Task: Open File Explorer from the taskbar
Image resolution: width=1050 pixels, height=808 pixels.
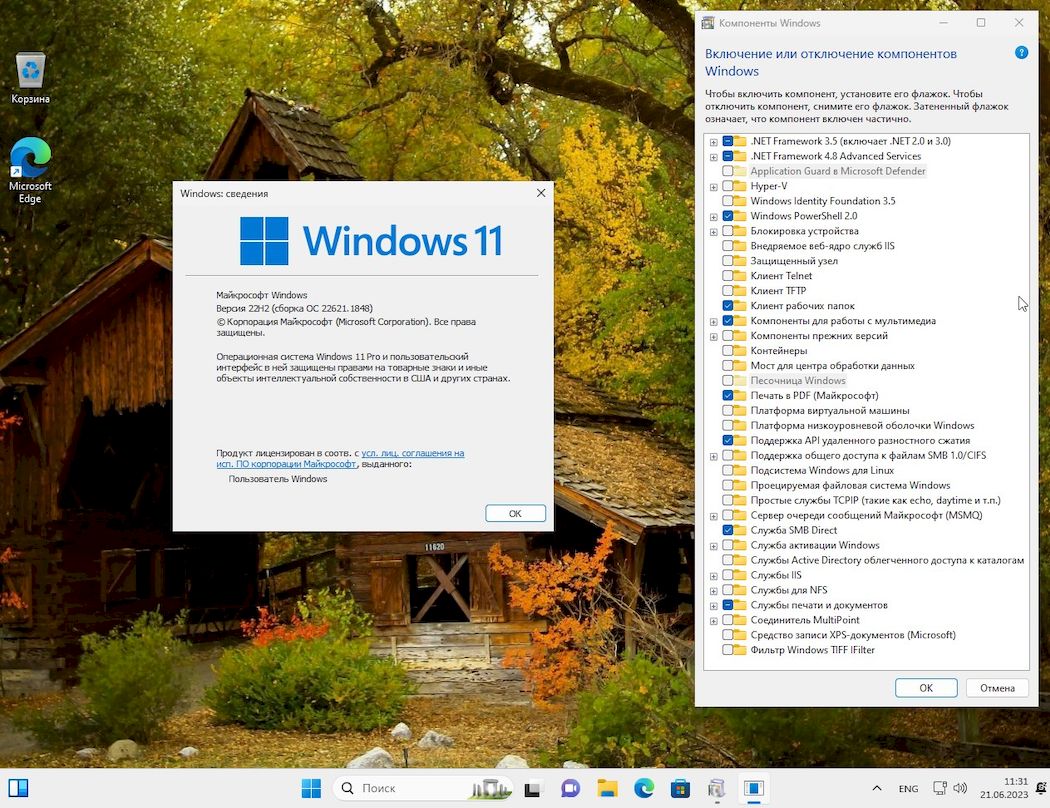Action: click(x=607, y=789)
